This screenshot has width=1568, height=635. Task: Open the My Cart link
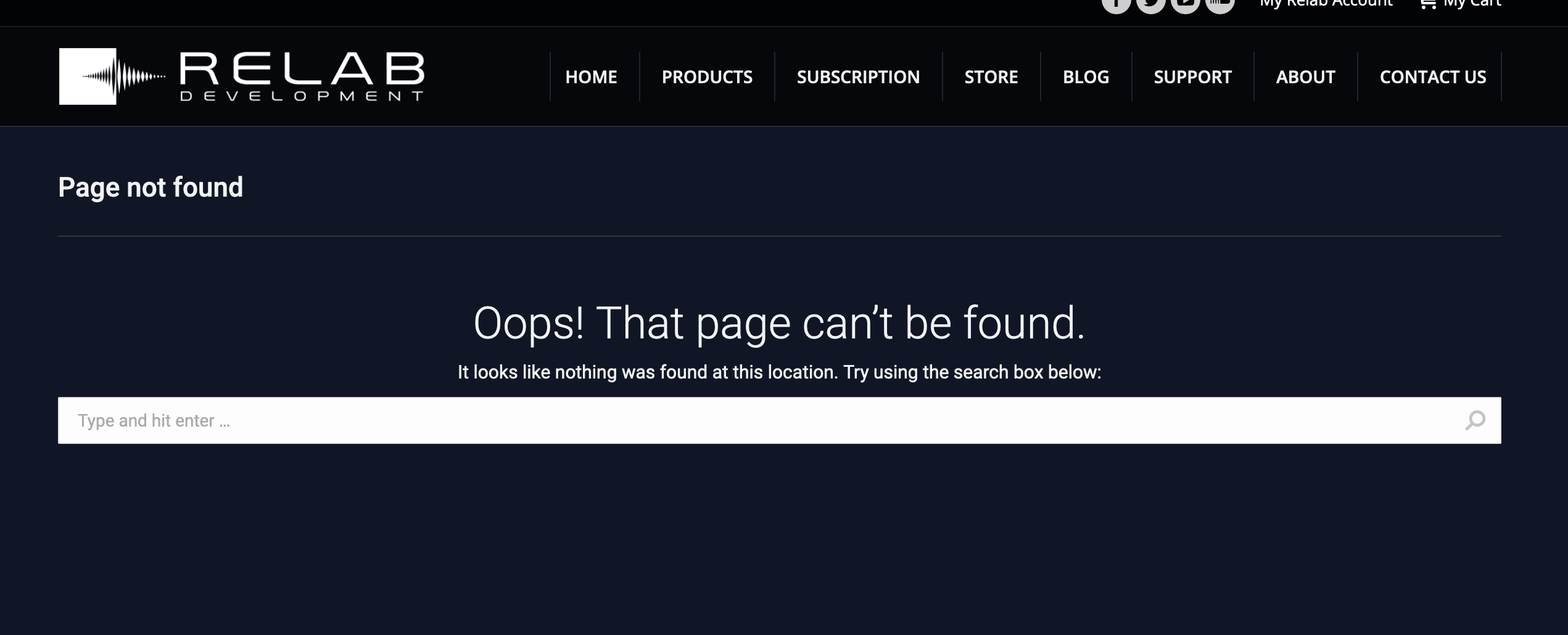(x=1472, y=3)
